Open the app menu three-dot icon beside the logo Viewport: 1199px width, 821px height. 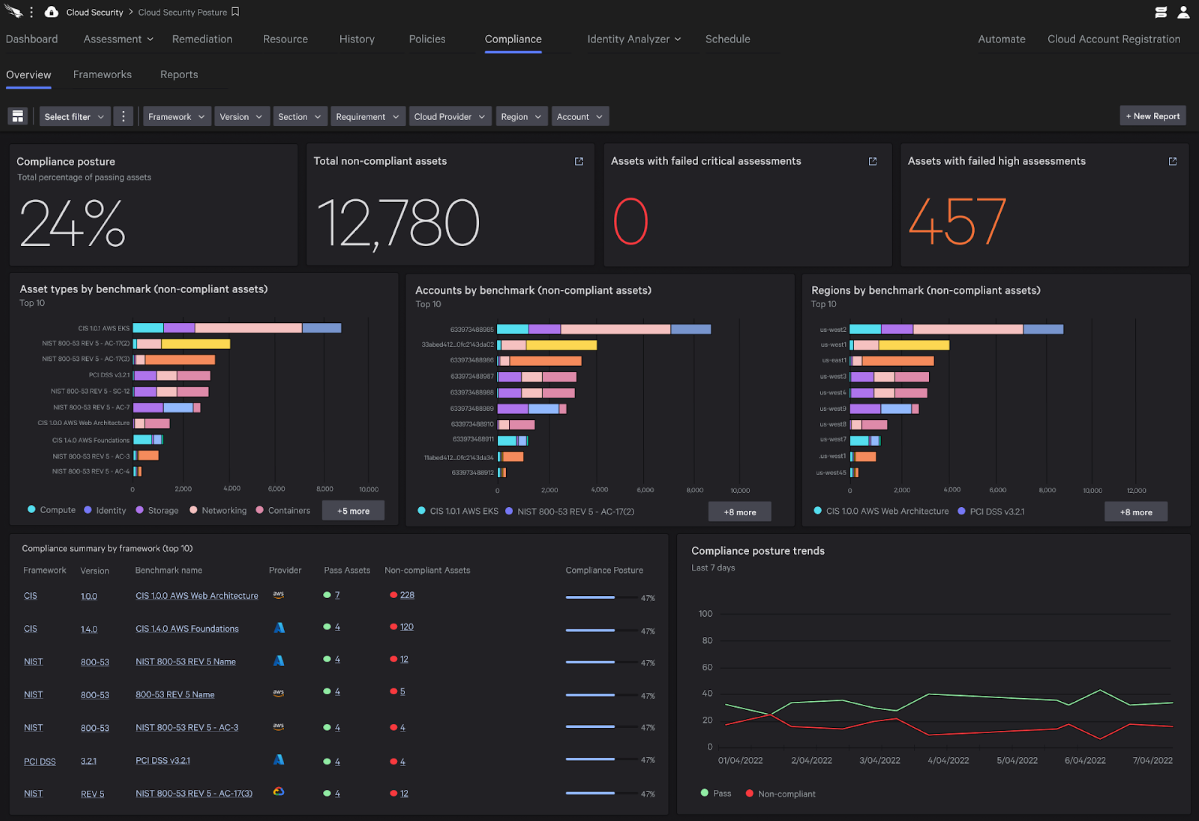click(x=31, y=12)
